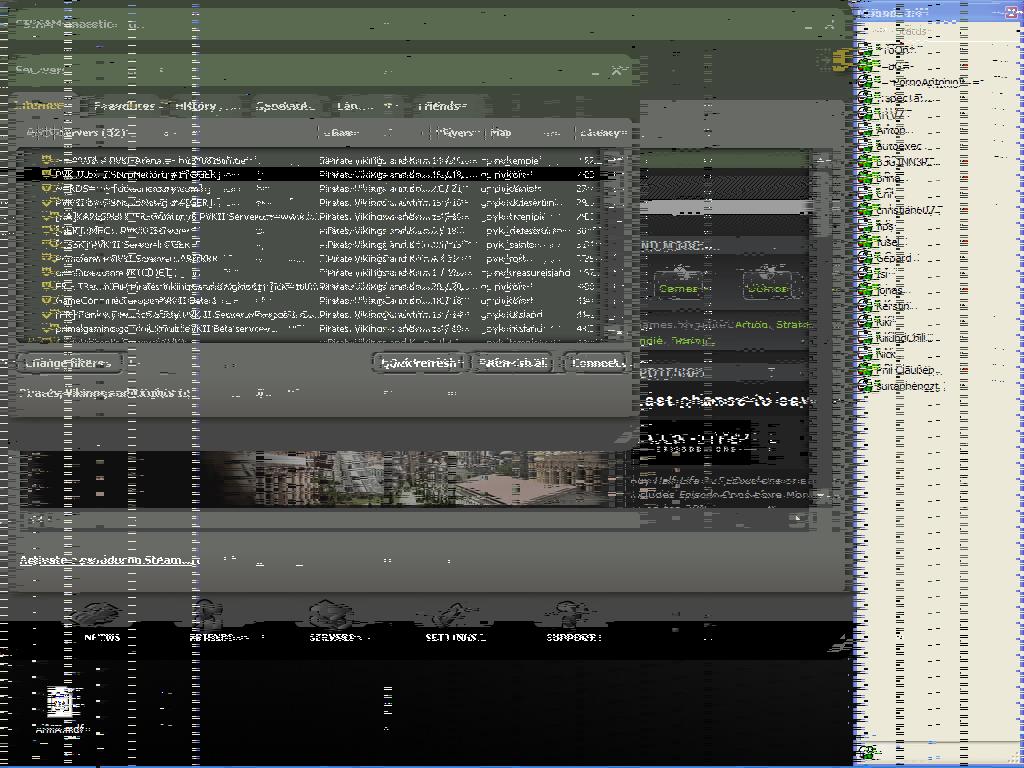Open the Steam Support section icon
1024x768 pixels.
pyautogui.click(x=569, y=615)
